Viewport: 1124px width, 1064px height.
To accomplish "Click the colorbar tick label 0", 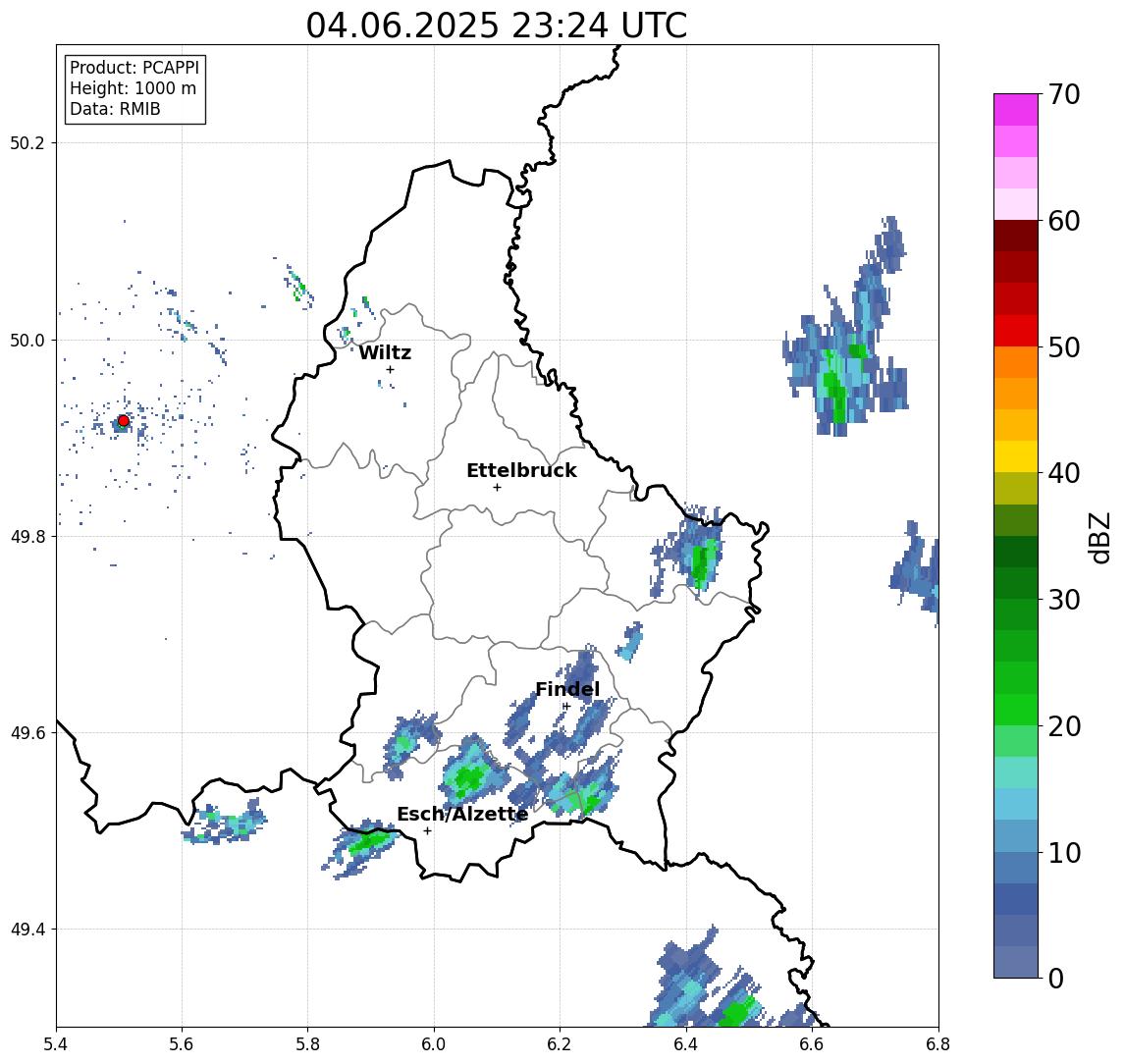I will 1056,978.
